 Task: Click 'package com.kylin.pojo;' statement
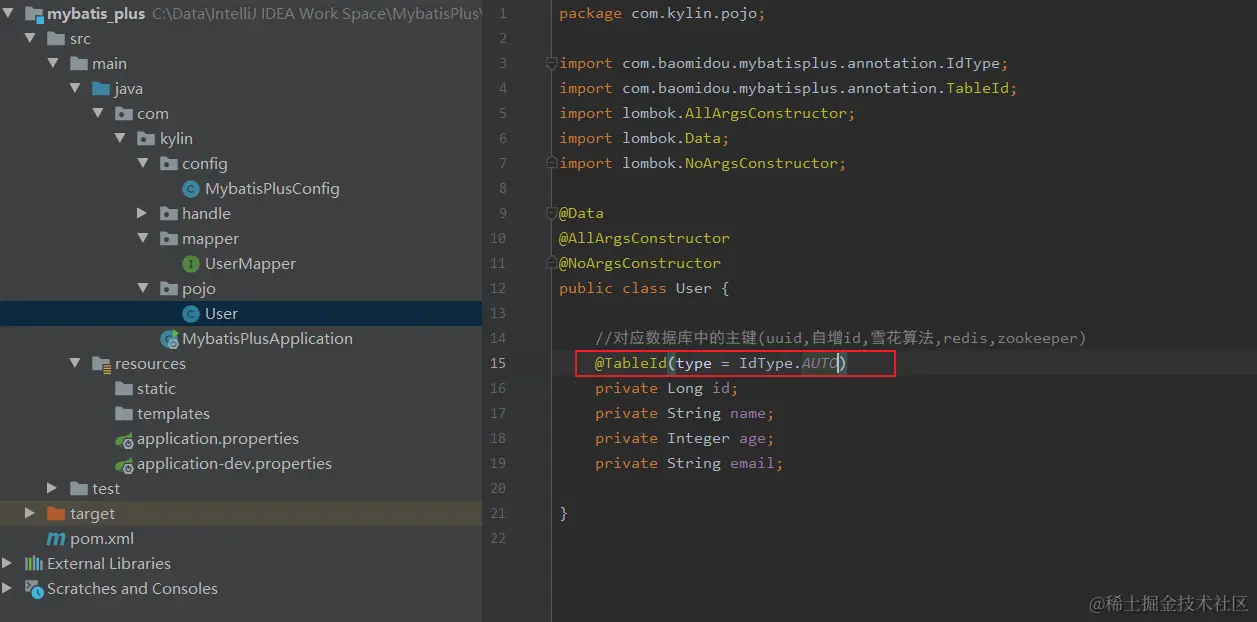(662, 14)
